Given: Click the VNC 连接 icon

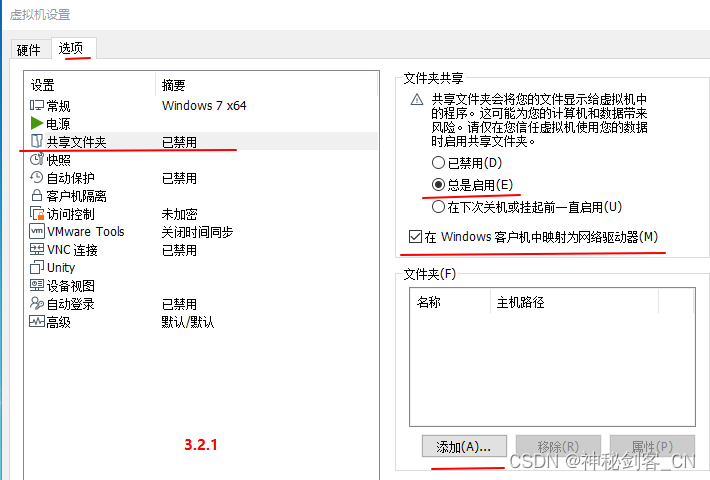Looking at the screenshot, I should coord(37,249).
